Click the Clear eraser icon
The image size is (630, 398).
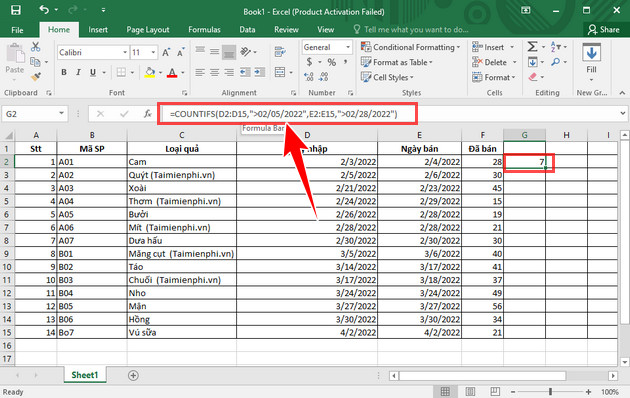coord(533,76)
